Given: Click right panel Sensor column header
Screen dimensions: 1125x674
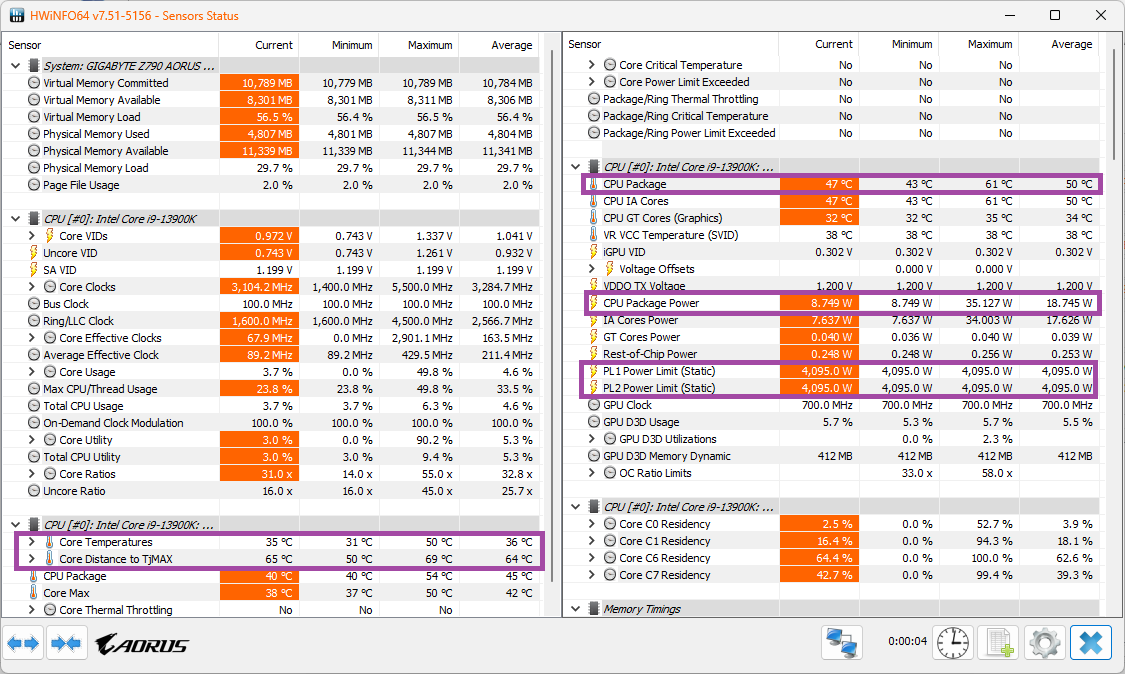Looking at the screenshot, I should point(672,44).
